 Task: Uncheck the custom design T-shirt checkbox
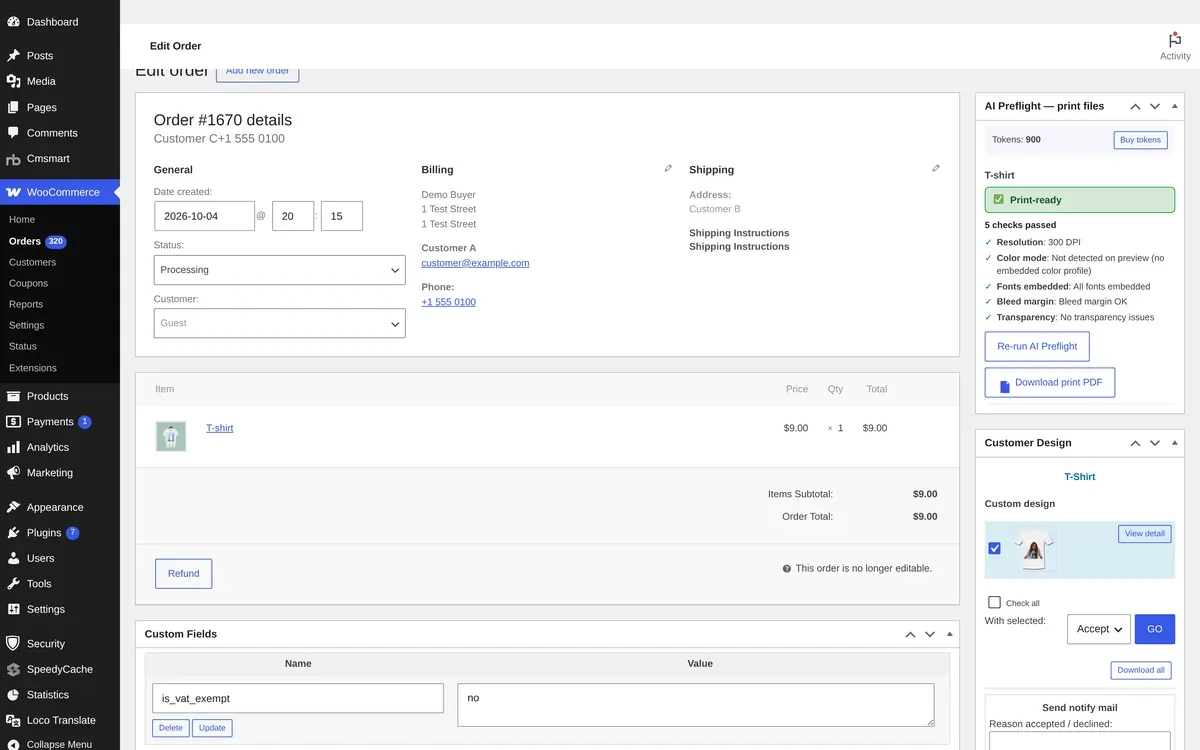tap(994, 548)
